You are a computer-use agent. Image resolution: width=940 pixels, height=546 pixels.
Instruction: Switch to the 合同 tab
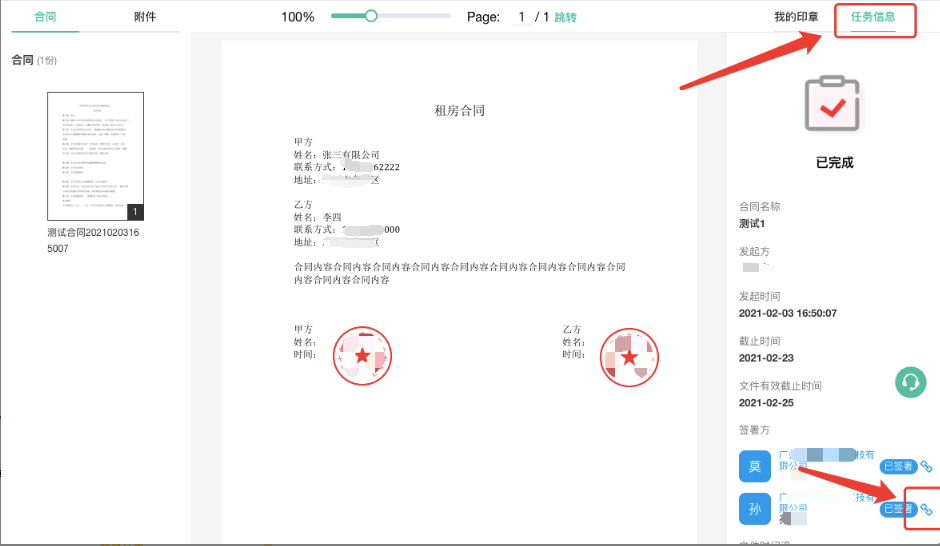pos(45,17)
